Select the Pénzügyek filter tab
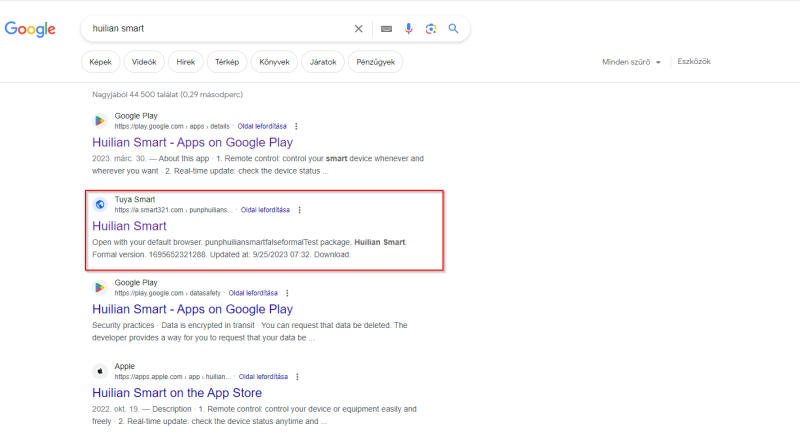This screenshot has width=800, height=442. 376,62
